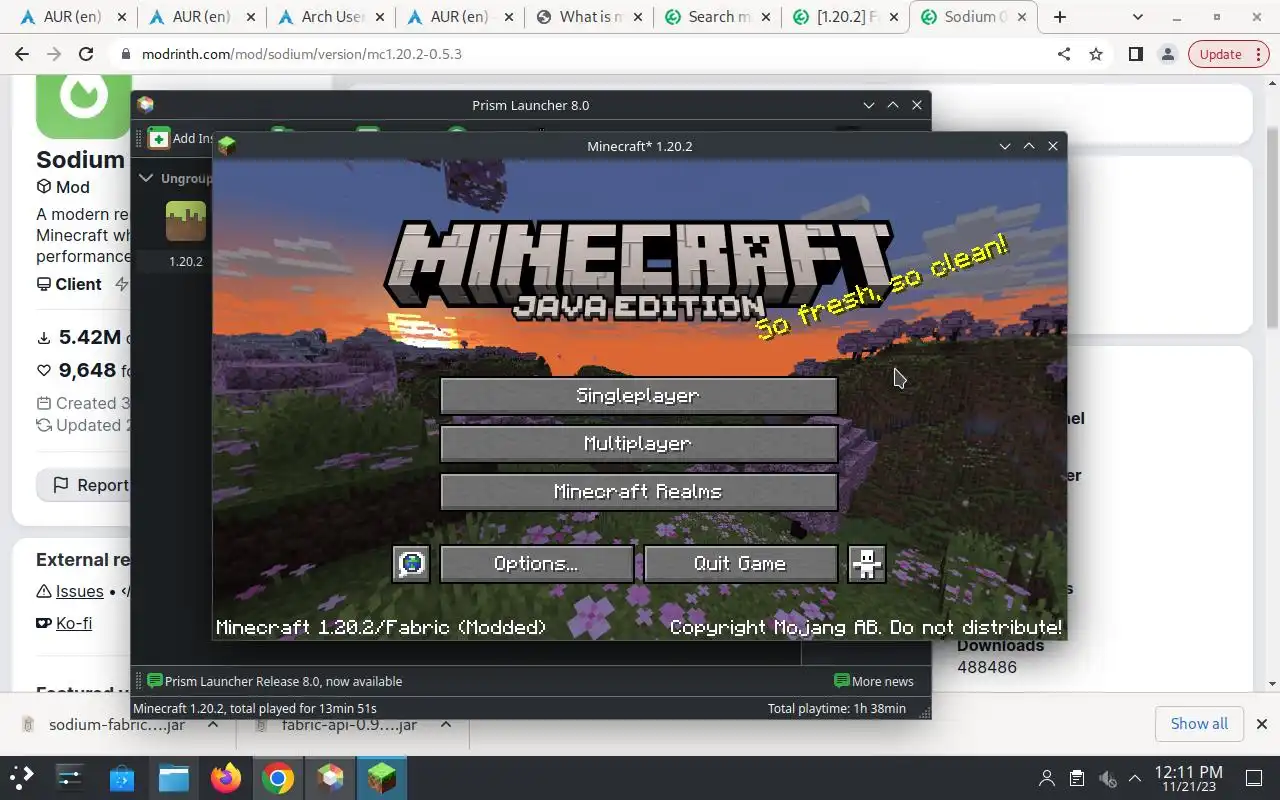Click More news in Prism Launcher
Screen dimensions: 1280x800
coord(874,681)
